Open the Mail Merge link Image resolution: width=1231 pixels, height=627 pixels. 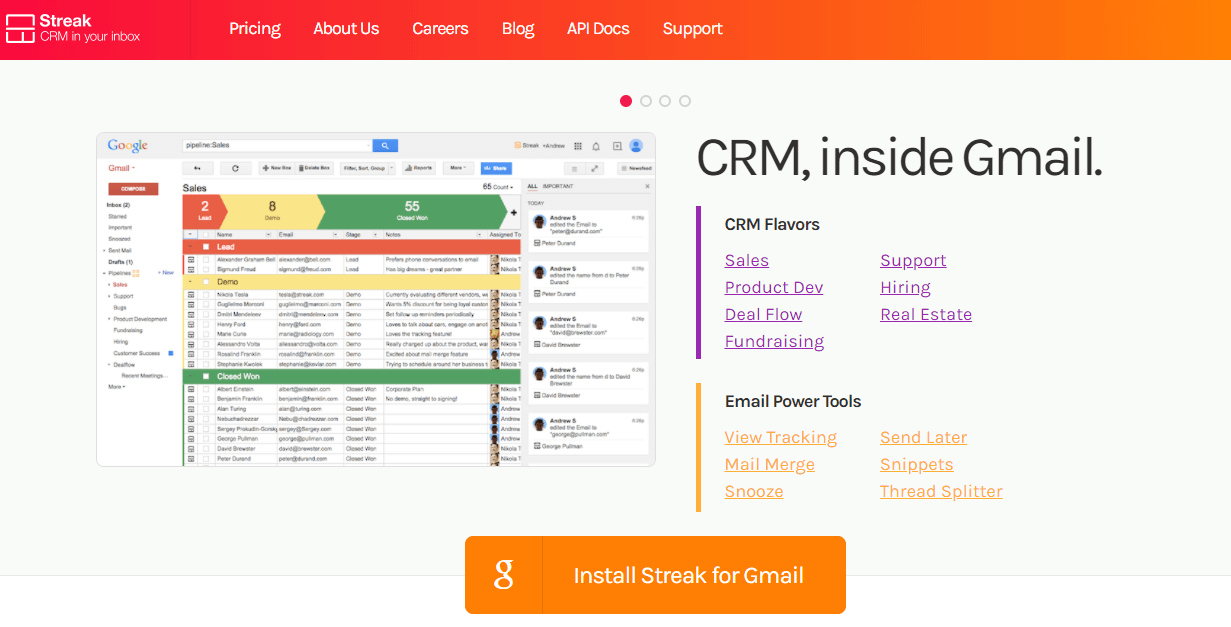[x=770, y=465]
